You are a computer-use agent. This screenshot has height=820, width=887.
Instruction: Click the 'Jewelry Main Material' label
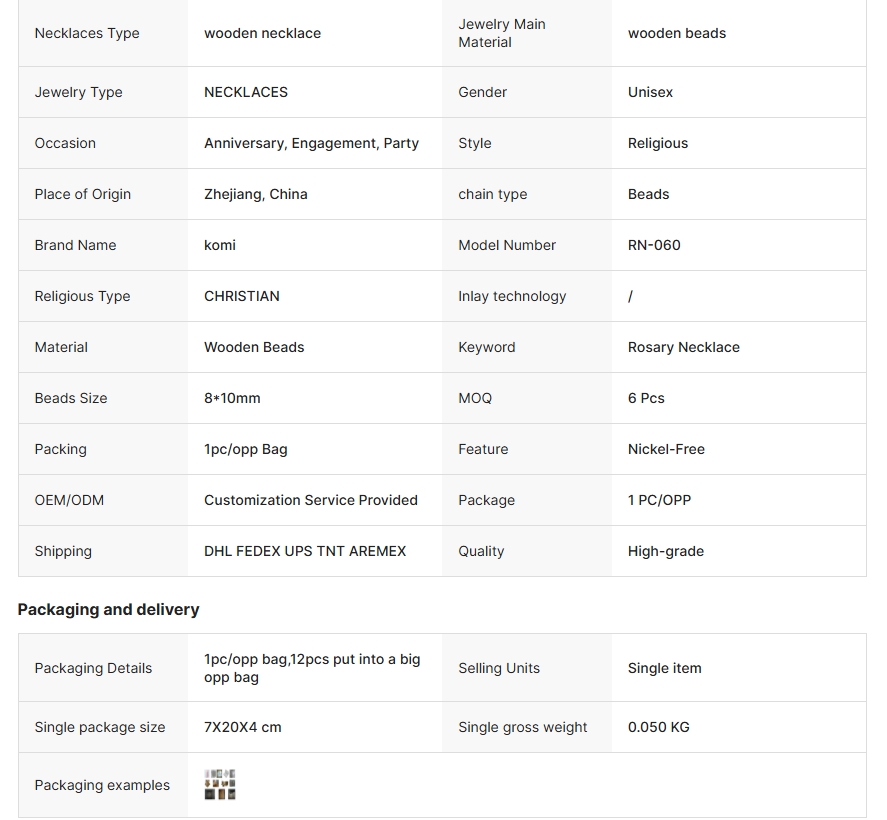click(x=501, y=33)
